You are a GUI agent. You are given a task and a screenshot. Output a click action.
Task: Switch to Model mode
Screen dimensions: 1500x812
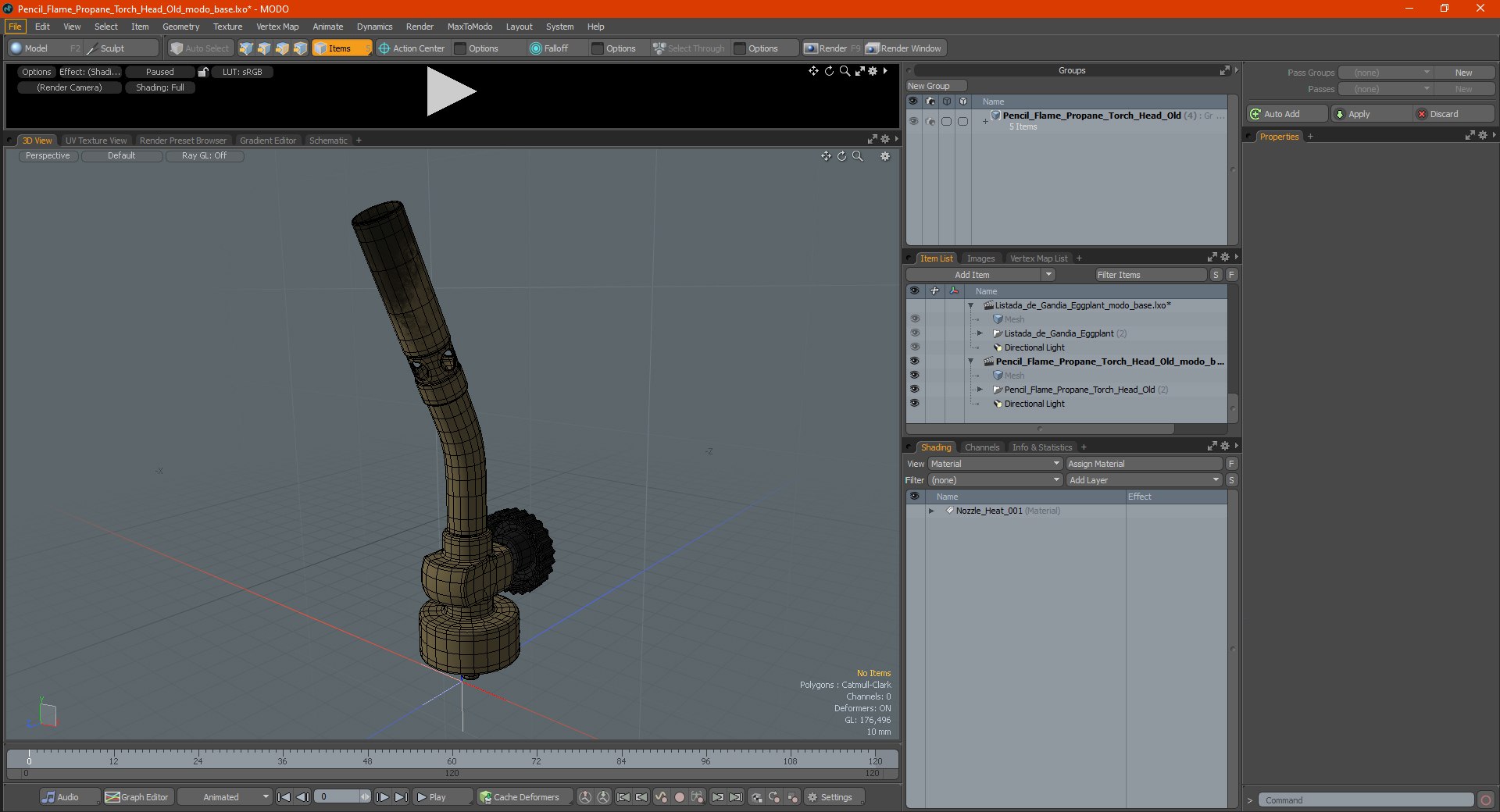click(x=36, y=48)
